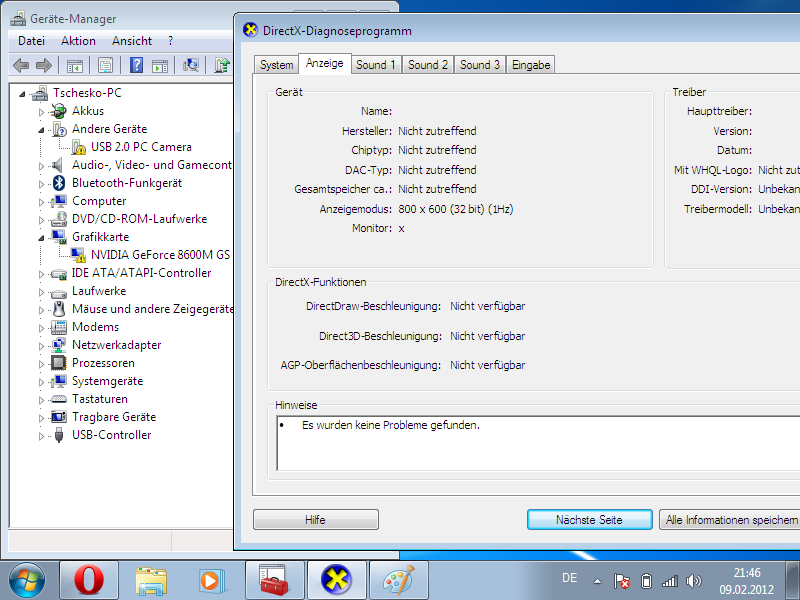Image resolution: width=800 pixels, height=600 pixels.
Task: Click the Bluetooth-Funkgerät icon
Action: pyautogui.click(x=59, y=183)
